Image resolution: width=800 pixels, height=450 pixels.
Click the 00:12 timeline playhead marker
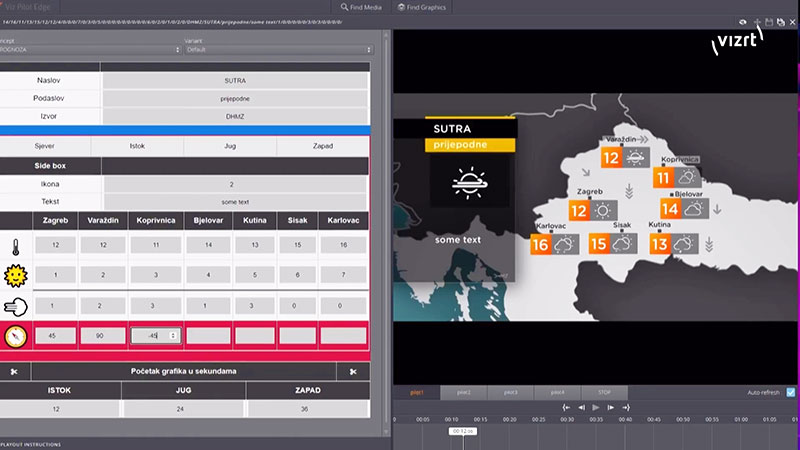462,431
